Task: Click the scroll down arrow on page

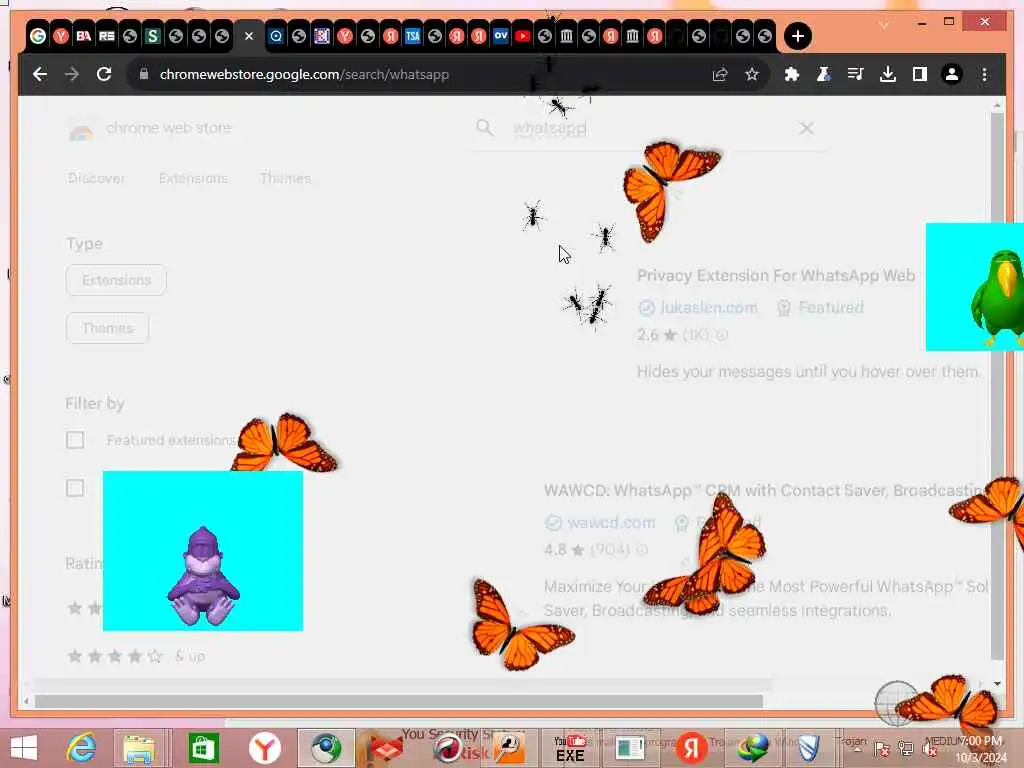Action: tap(997, 684)
